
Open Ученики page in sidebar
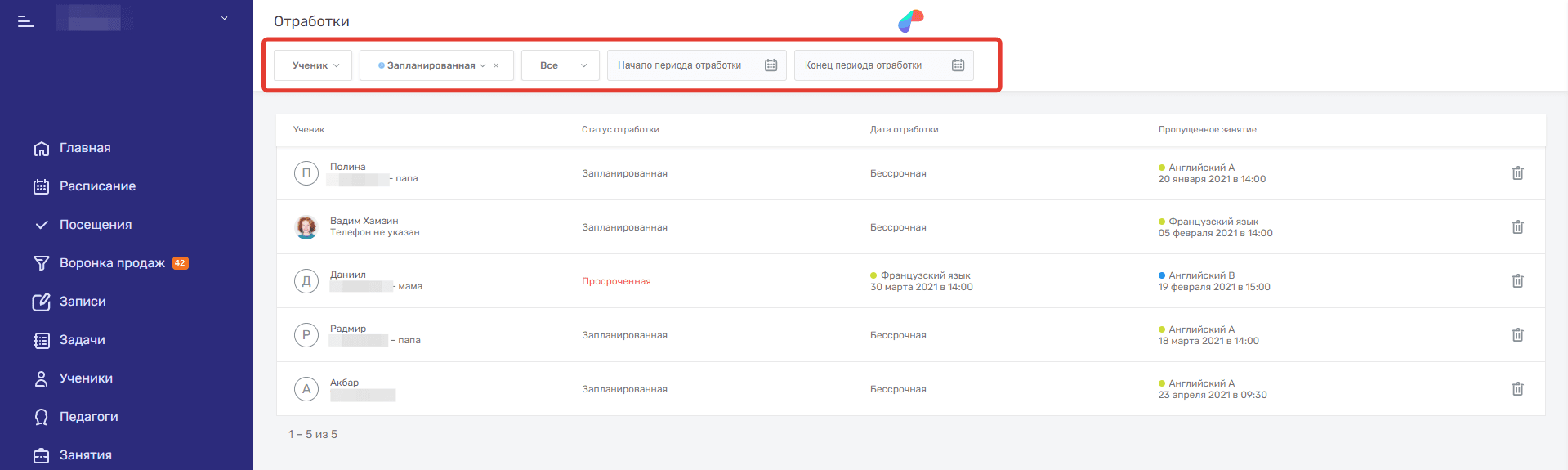86,378
